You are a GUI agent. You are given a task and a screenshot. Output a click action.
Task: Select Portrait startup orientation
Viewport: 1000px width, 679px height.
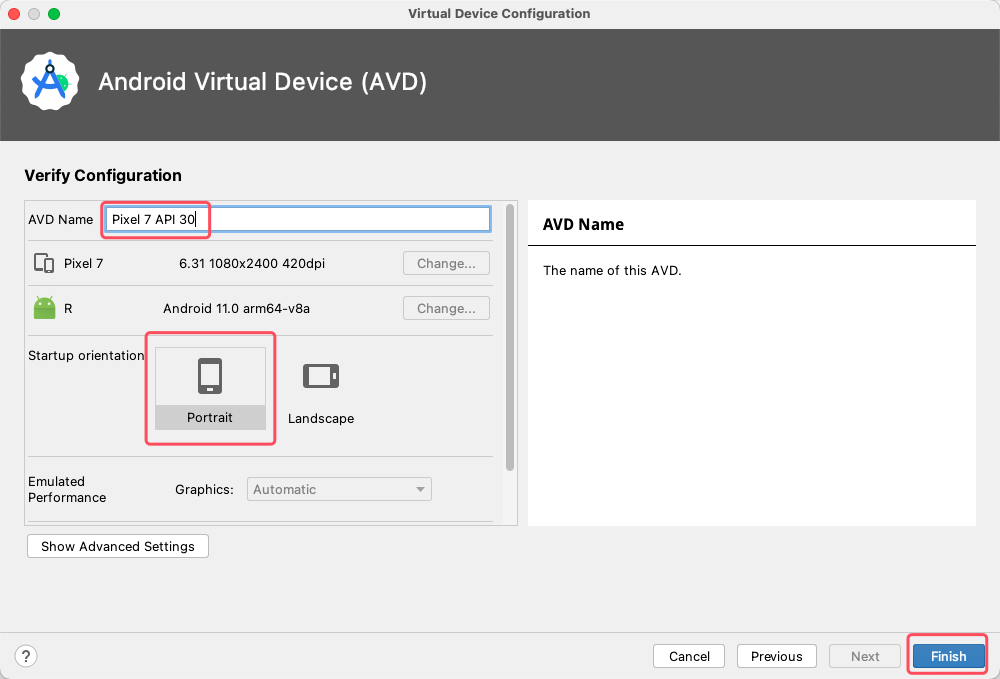pos(210,388)
